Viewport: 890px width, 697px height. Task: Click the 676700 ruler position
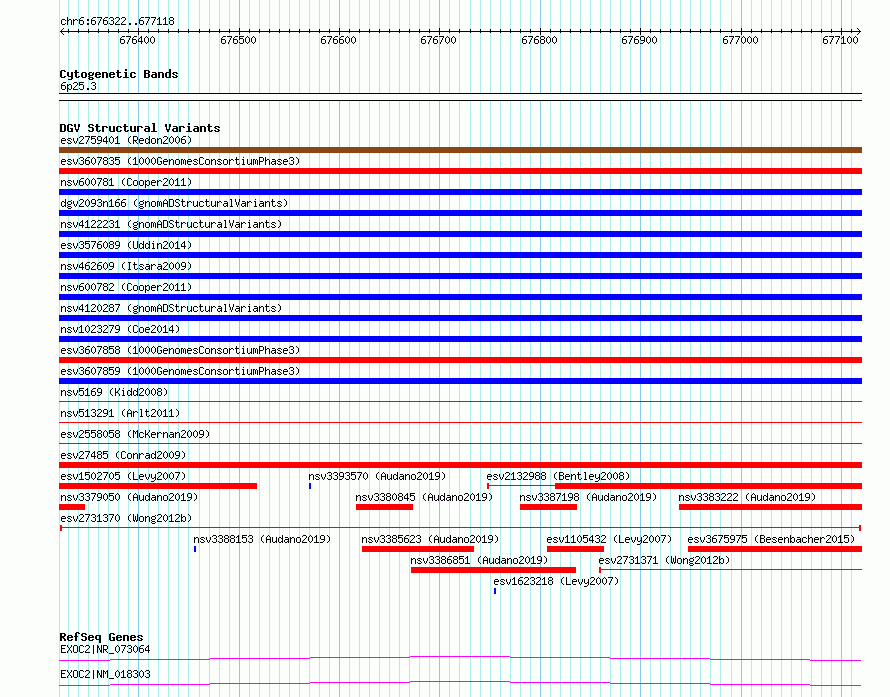point(438,40)
